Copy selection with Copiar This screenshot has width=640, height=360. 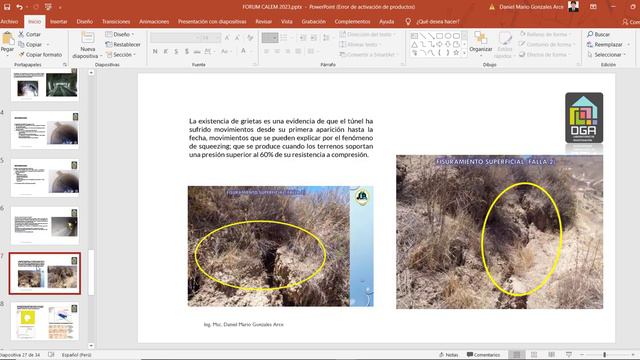tap(30, 44)
